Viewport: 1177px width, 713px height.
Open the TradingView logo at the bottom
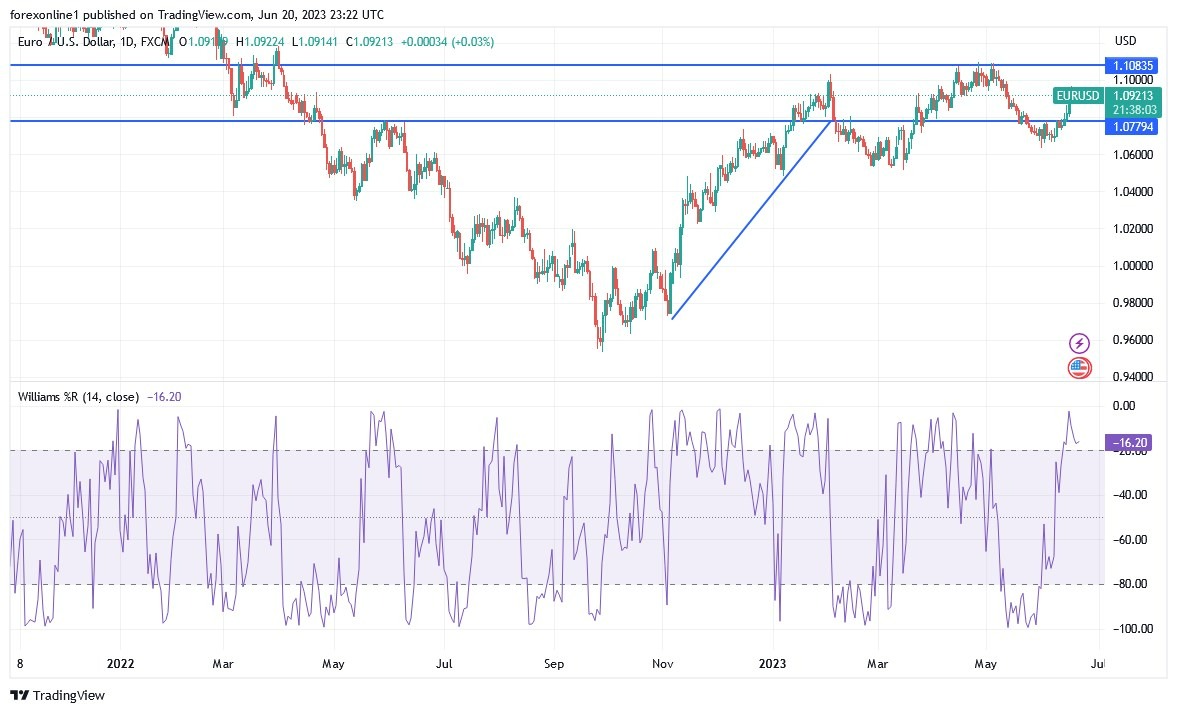(x=57, y=695)
